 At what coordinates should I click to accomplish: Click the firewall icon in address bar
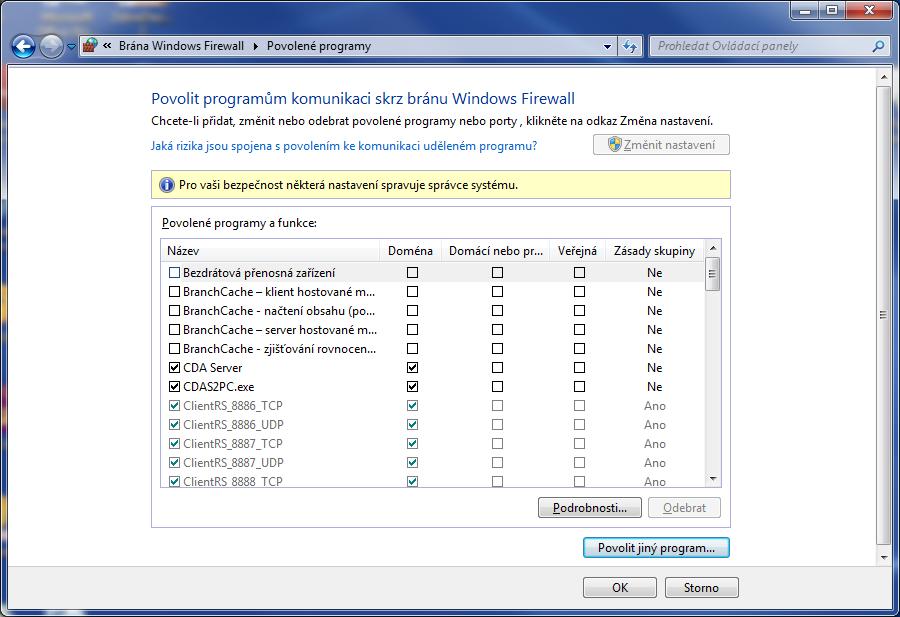point(90,45)
